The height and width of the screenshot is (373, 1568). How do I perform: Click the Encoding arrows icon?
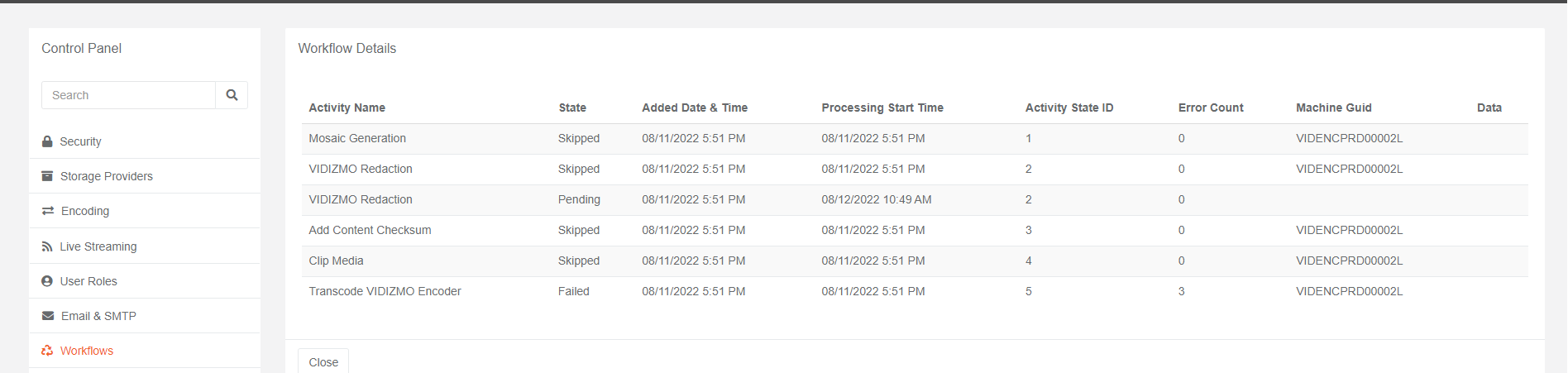pyautogui.click(x=48, y=211)
